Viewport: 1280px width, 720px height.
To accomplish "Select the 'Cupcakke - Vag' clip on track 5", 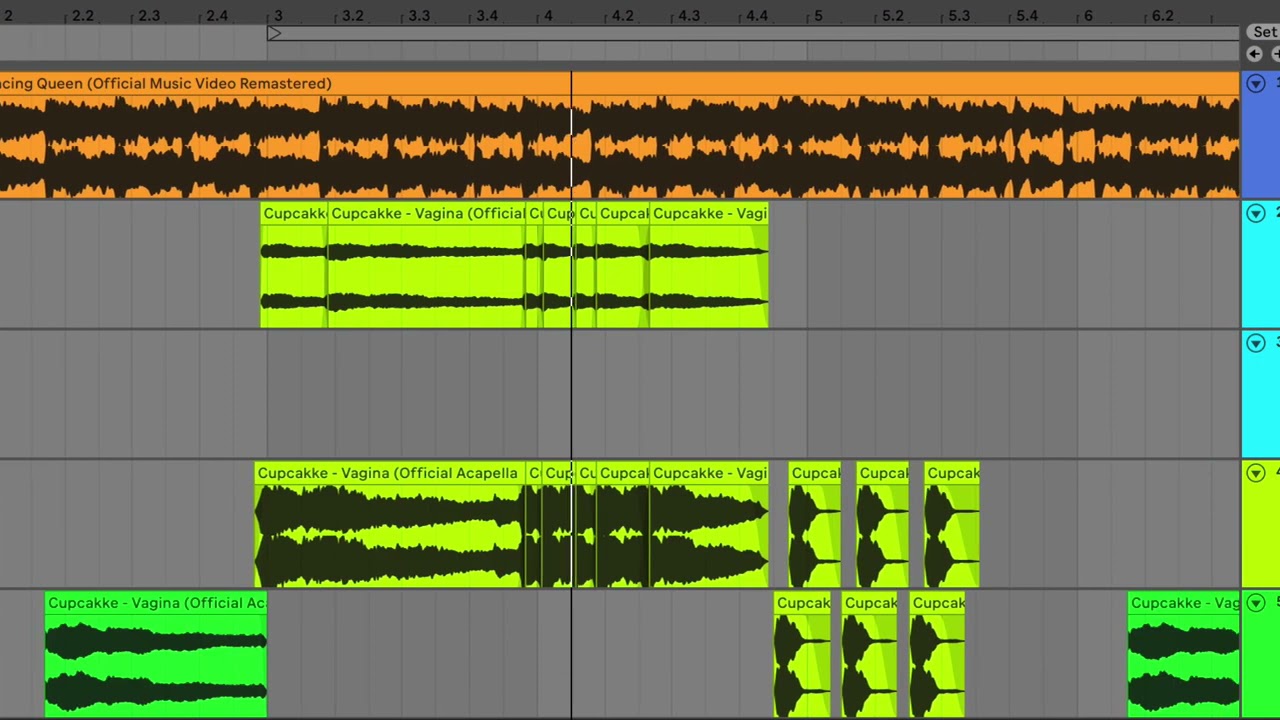I will (x=1184, y=655).
